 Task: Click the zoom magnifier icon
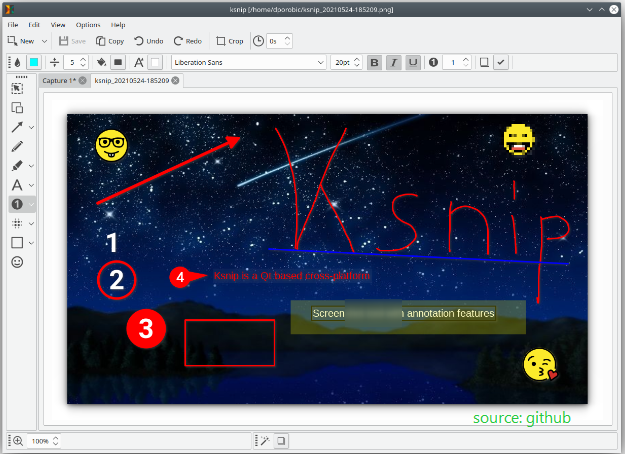coord(18,441)
